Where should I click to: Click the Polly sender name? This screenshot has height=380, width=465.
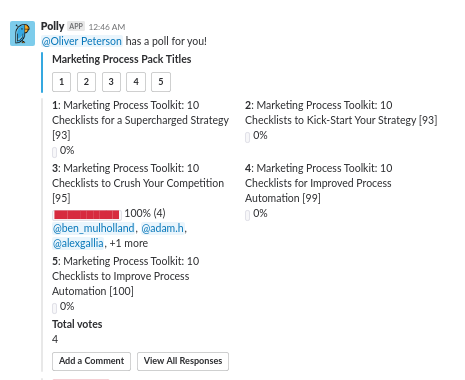point(52,26)
